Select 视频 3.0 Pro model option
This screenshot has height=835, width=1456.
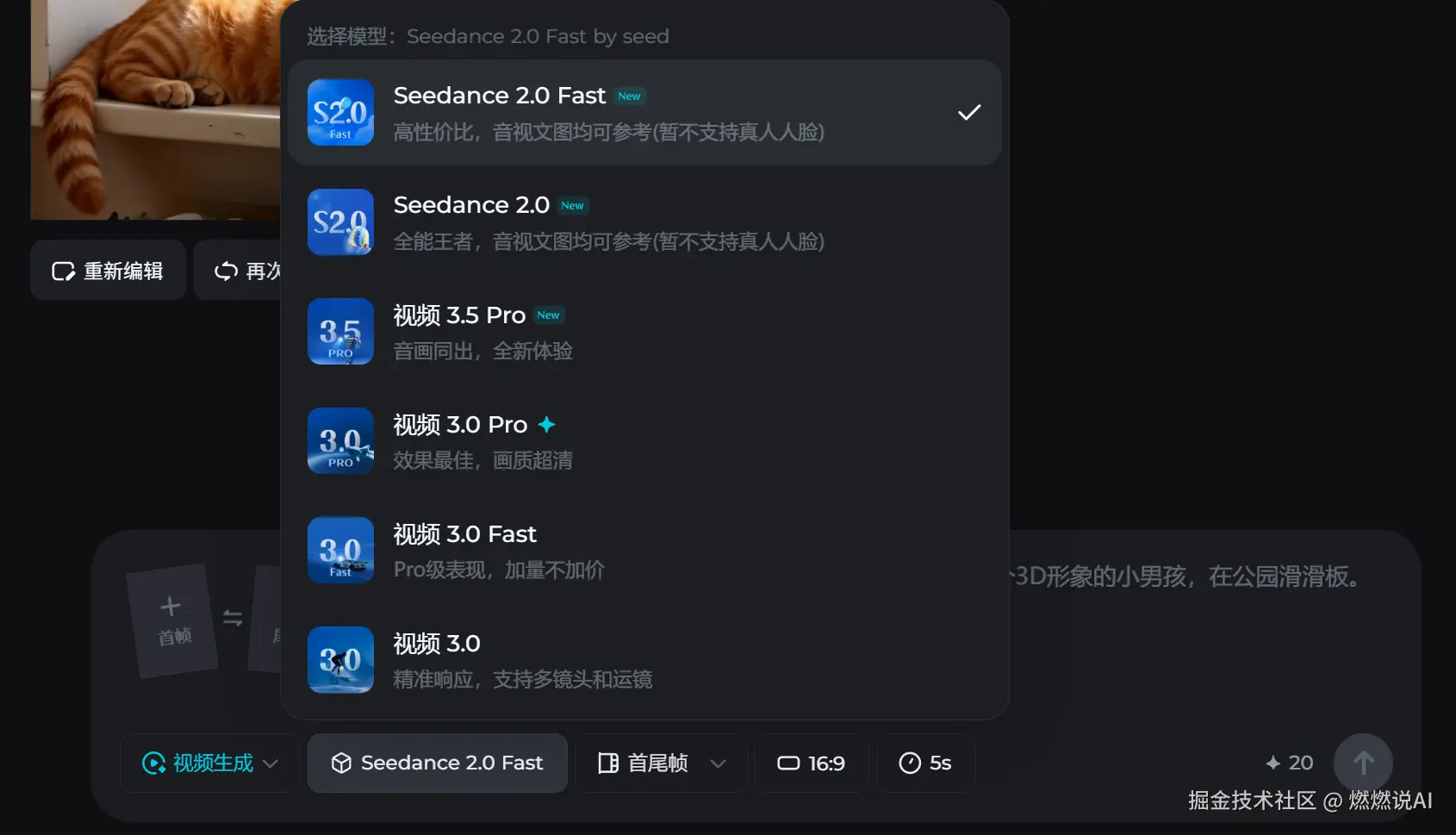644,440
